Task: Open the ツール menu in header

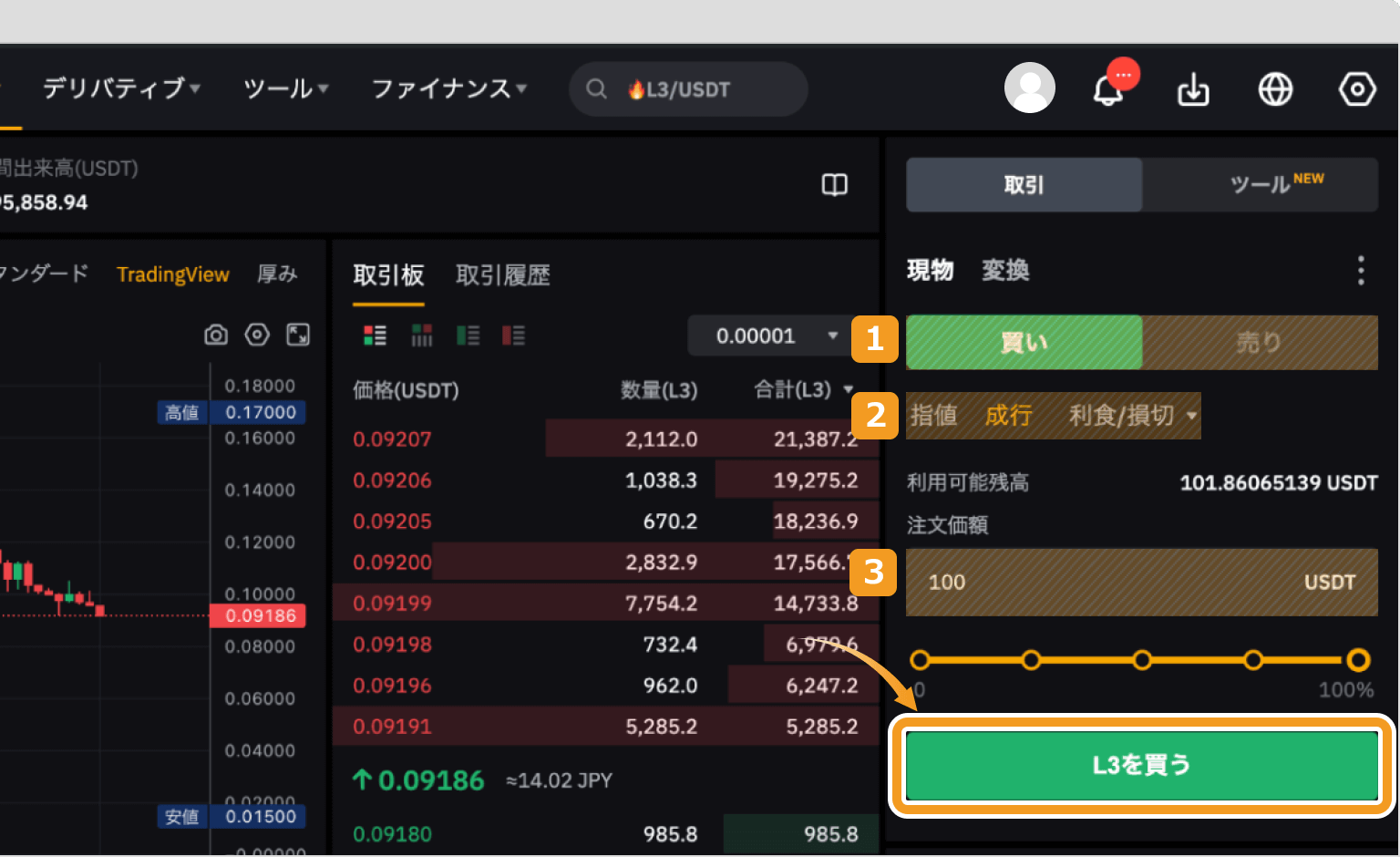Action: coord(286,88)
